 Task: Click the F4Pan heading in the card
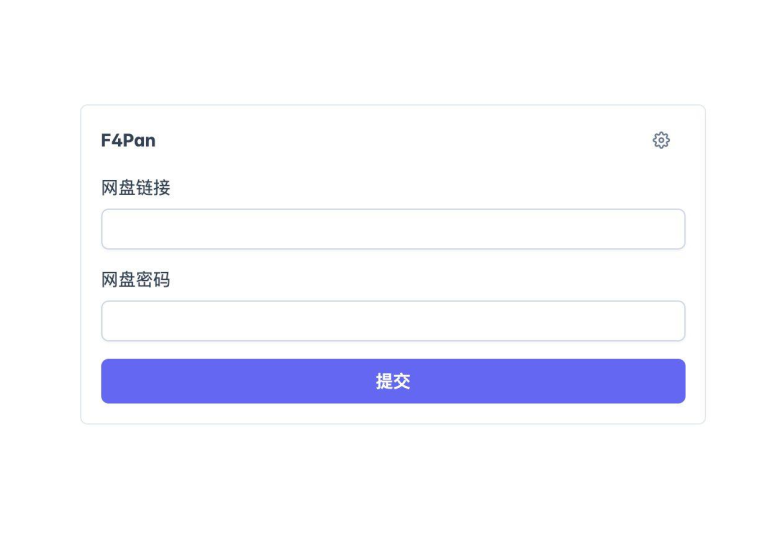click(128, 140)
